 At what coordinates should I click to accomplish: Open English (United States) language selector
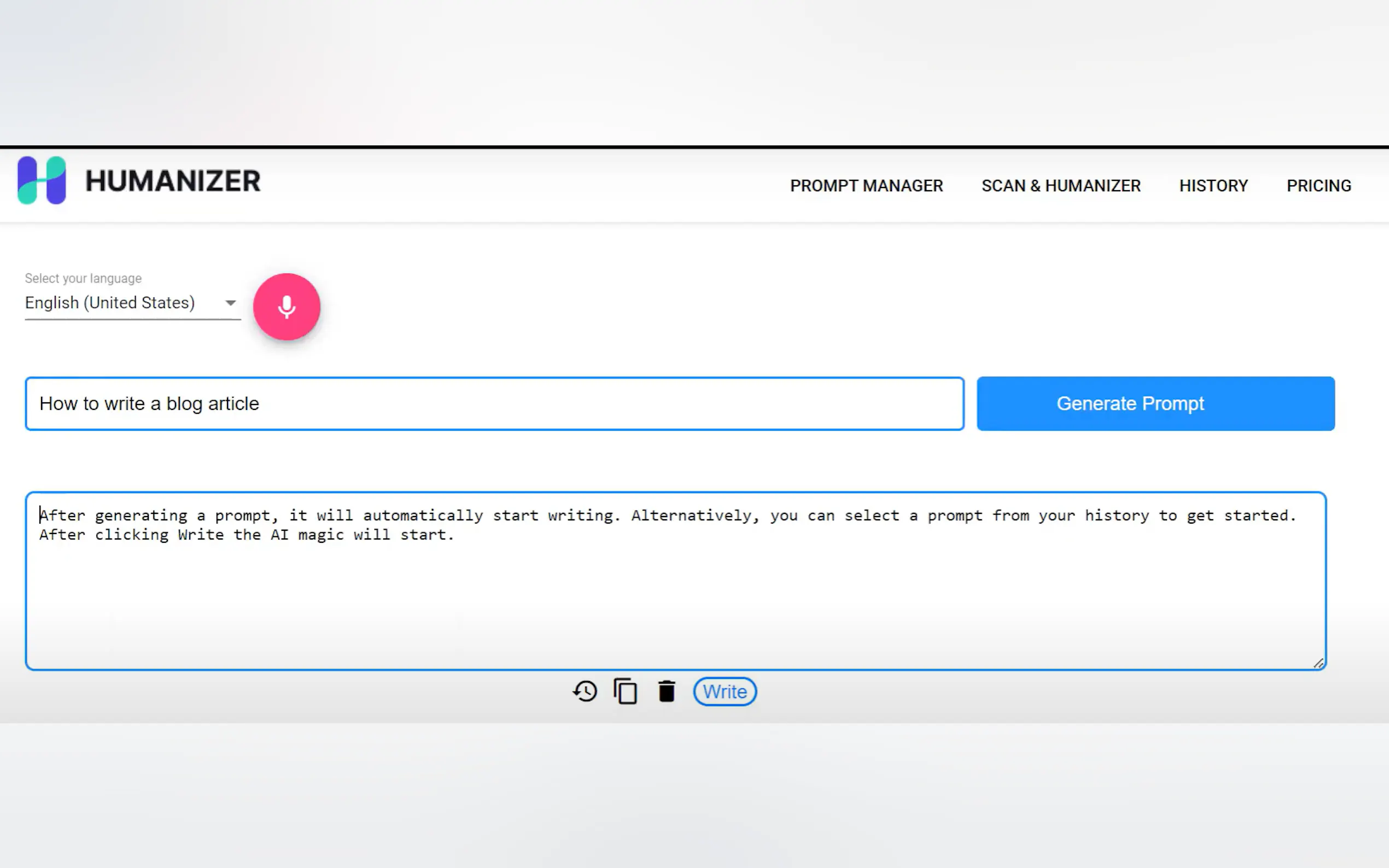click(110, 302)
